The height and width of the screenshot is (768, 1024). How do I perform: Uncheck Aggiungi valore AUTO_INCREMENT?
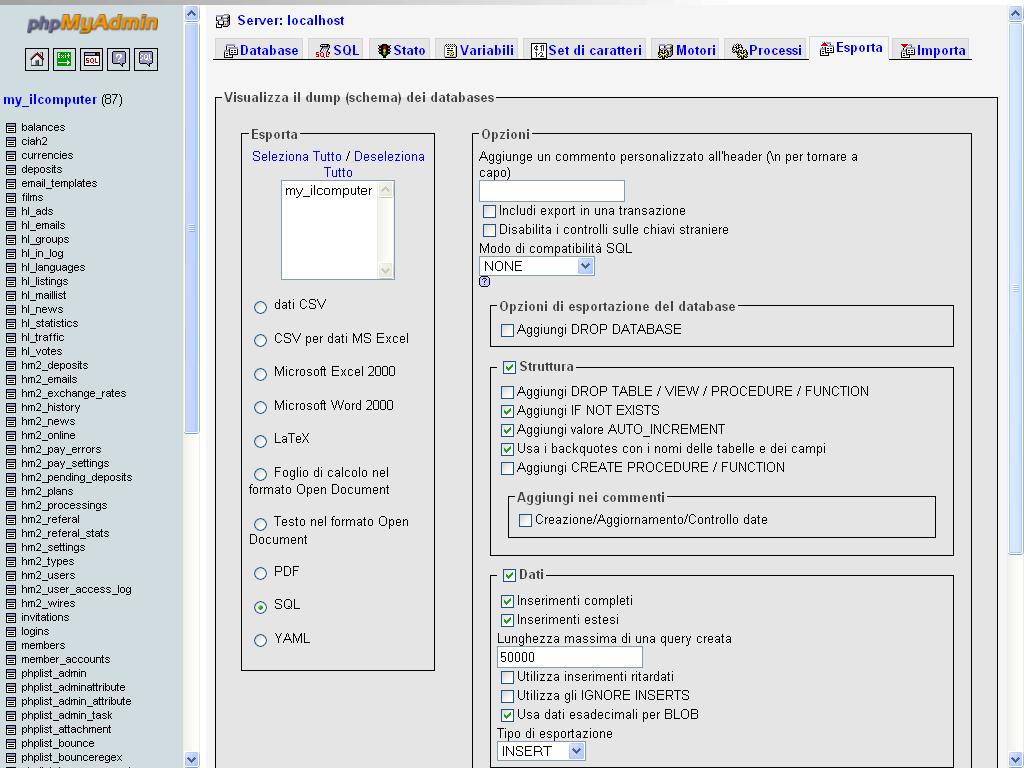click(x=507, y=430)
